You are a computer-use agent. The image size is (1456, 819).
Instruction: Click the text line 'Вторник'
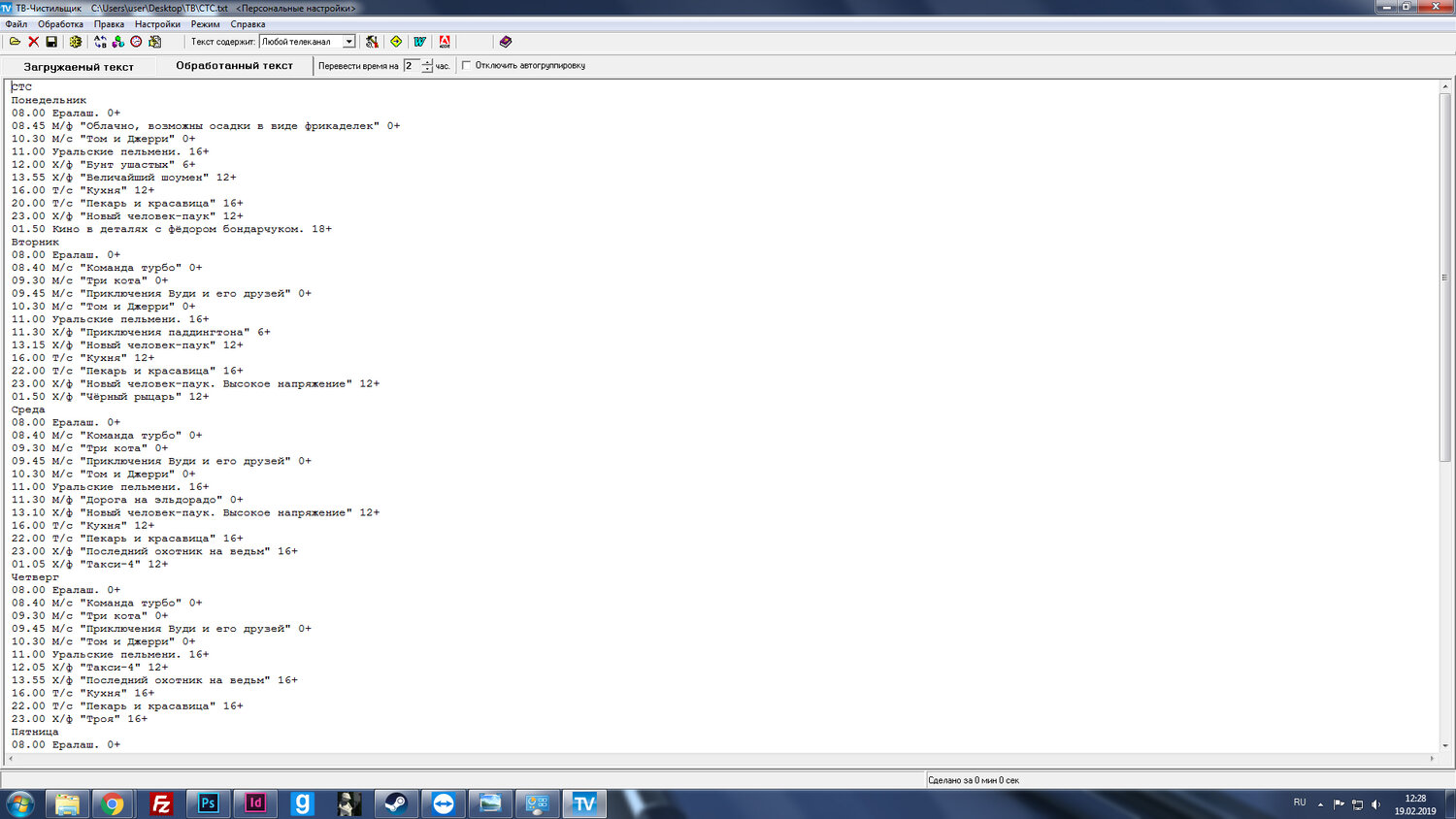[35, 242]
